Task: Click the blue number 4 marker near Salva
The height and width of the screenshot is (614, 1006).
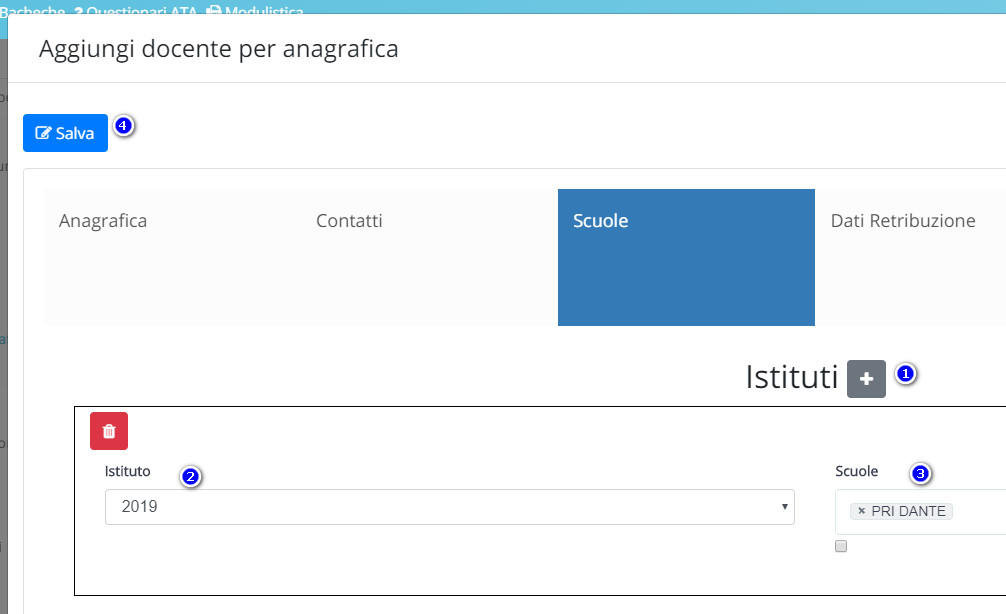Action: pyautogui.click(x=123, y=125)
